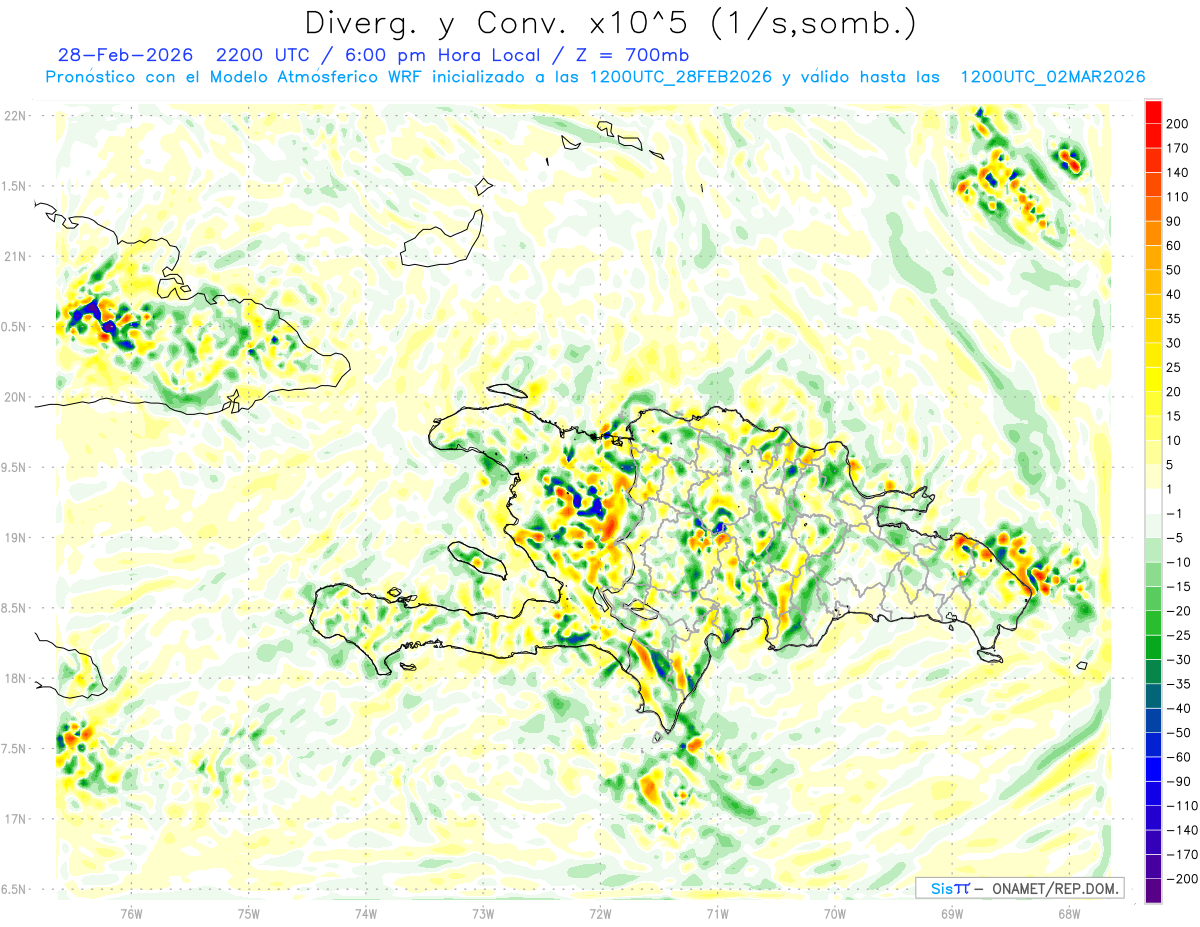Image resolution: width=1200 pixels, height=927 pixels.
Task: Click the '73W' longitude label
Action: pos(483,913)
